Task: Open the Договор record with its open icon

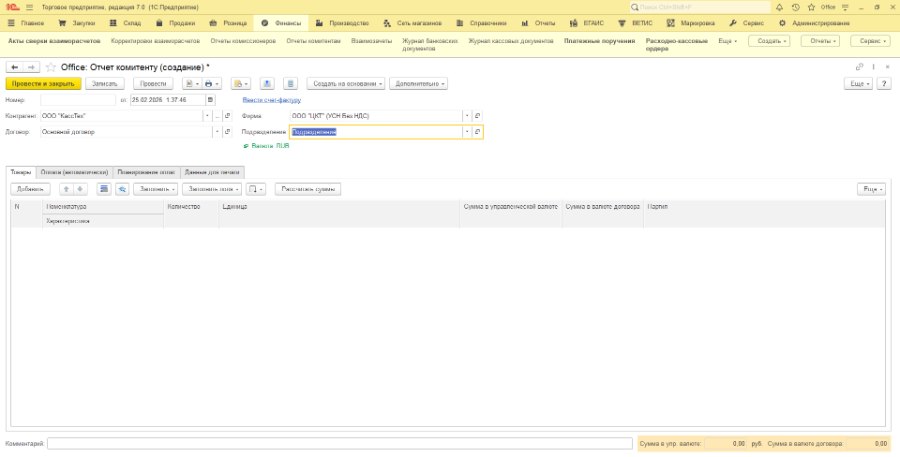Action: (x=227, y=132)
